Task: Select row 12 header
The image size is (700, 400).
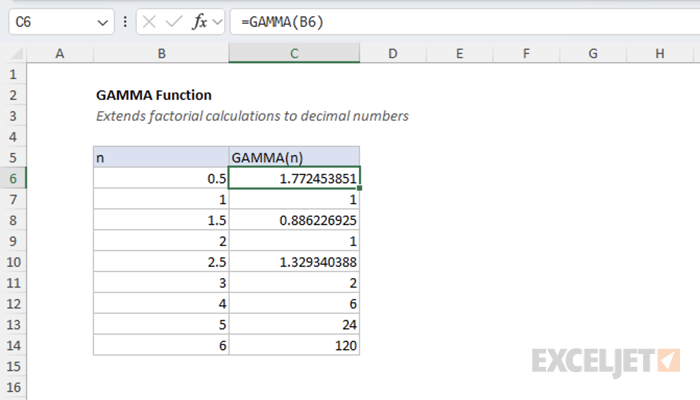Action: [13, 304]
